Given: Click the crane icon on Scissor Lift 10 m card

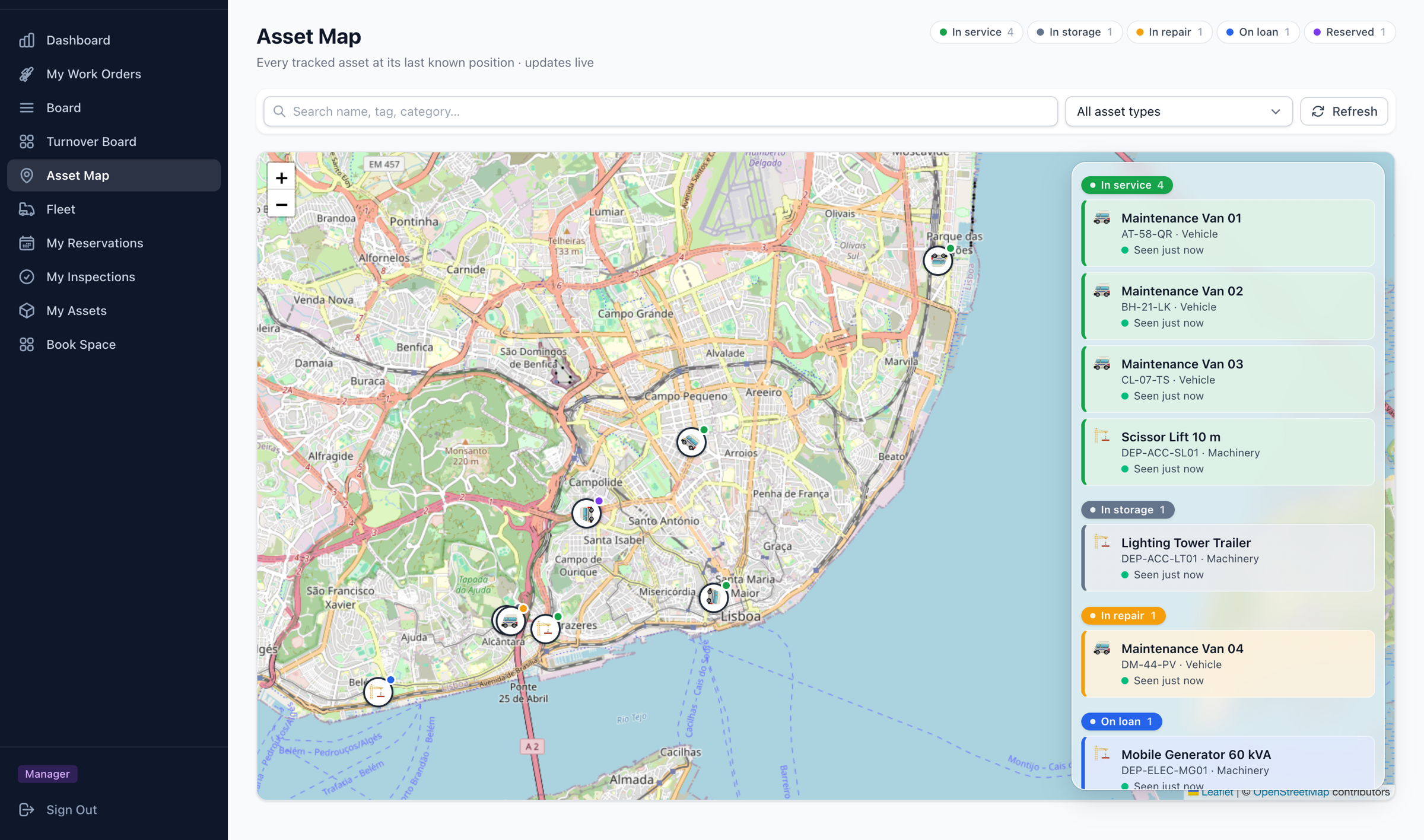Looking at the screenshot, I should [1102, 437].
